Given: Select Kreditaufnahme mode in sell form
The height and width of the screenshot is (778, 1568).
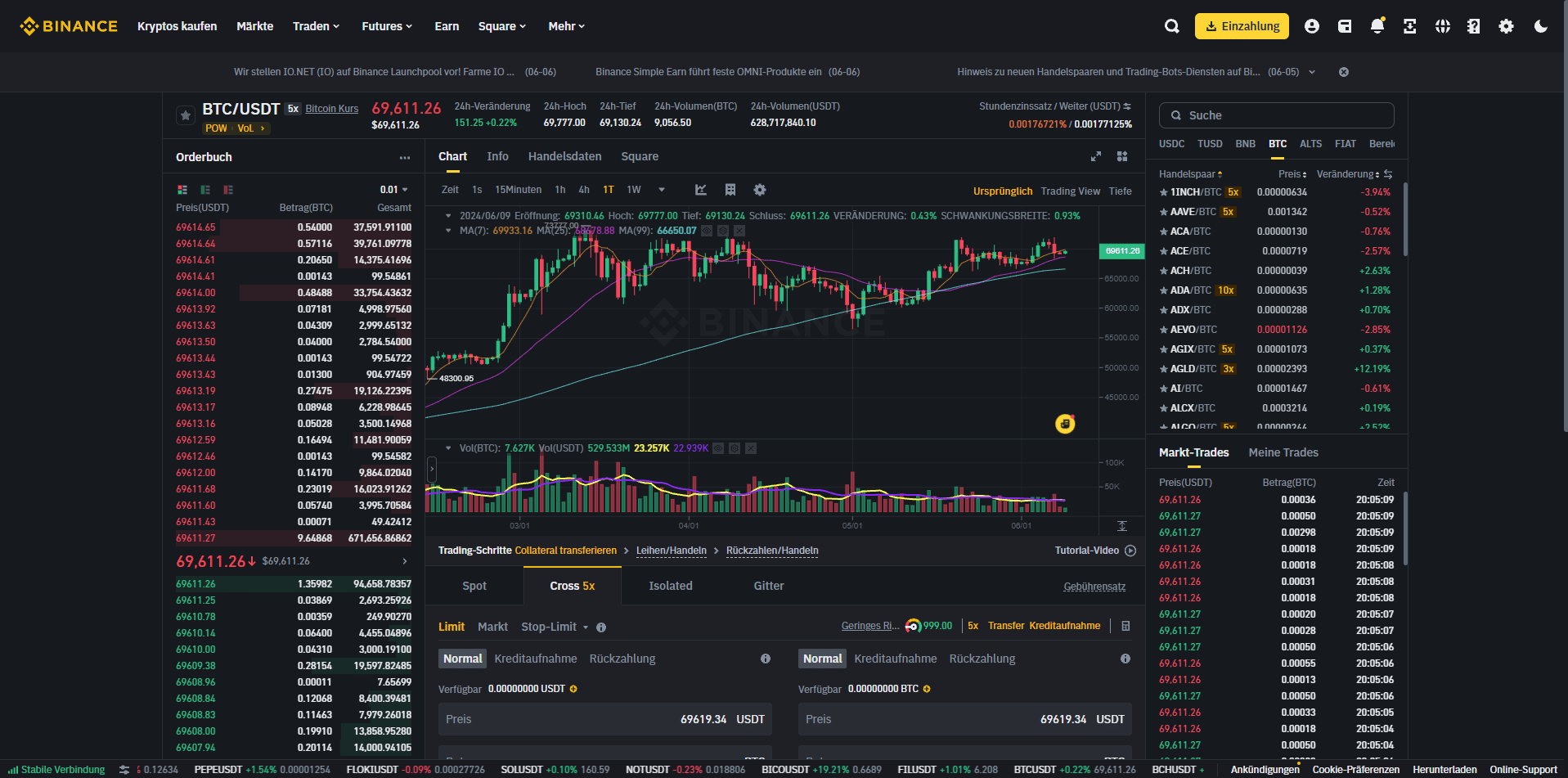Looking at the screenshot, I should pos(896,659).
